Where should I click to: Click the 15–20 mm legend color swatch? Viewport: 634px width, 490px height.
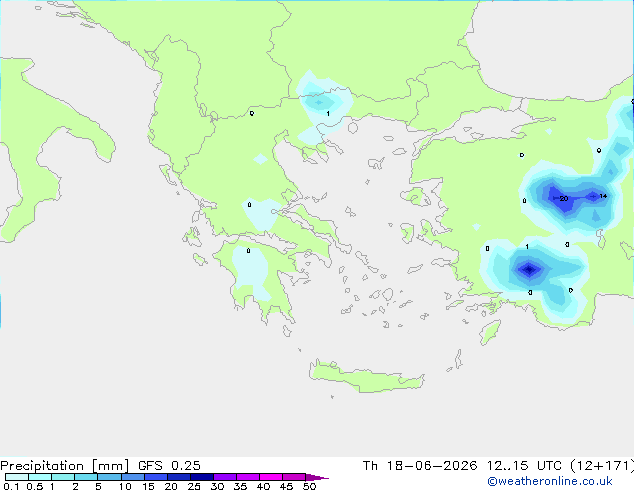coord(155,477)
